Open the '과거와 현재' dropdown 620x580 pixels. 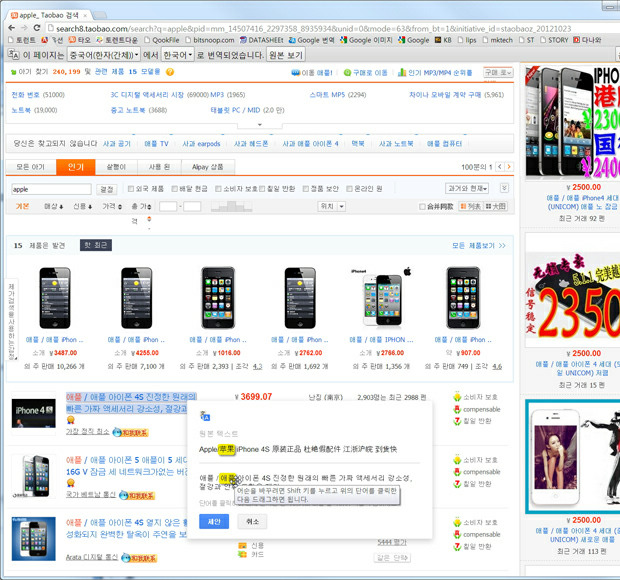(x=467, y=188)
